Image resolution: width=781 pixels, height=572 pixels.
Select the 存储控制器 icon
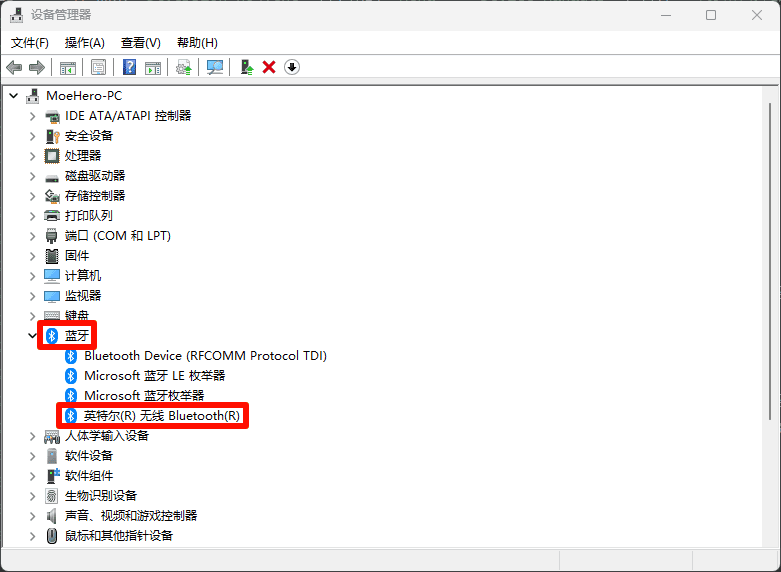click(x=52, y=196)
